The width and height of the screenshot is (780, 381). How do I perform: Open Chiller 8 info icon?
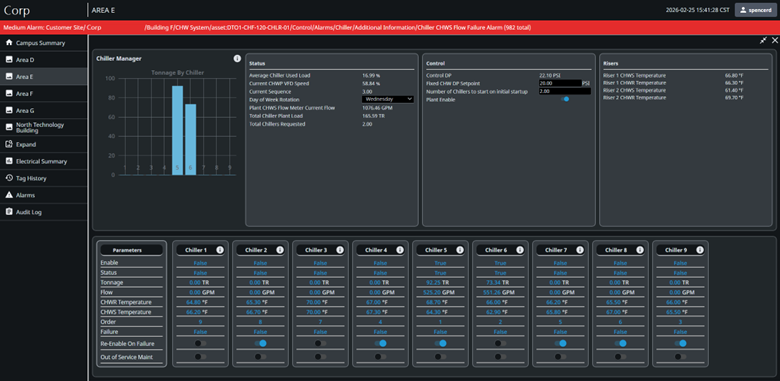(640, 250)
